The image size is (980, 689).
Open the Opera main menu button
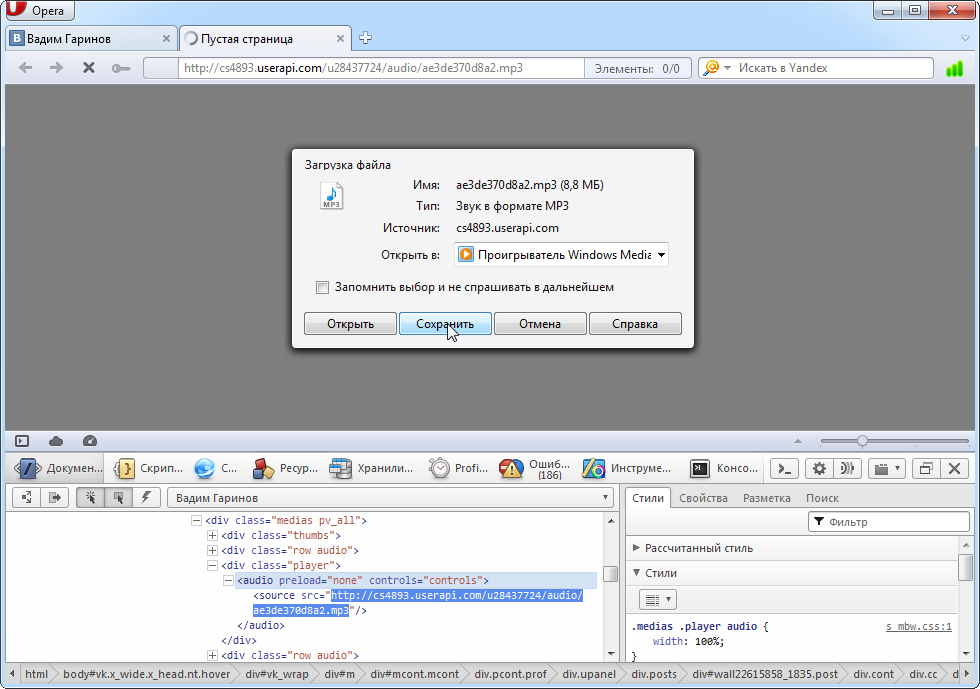39,10
